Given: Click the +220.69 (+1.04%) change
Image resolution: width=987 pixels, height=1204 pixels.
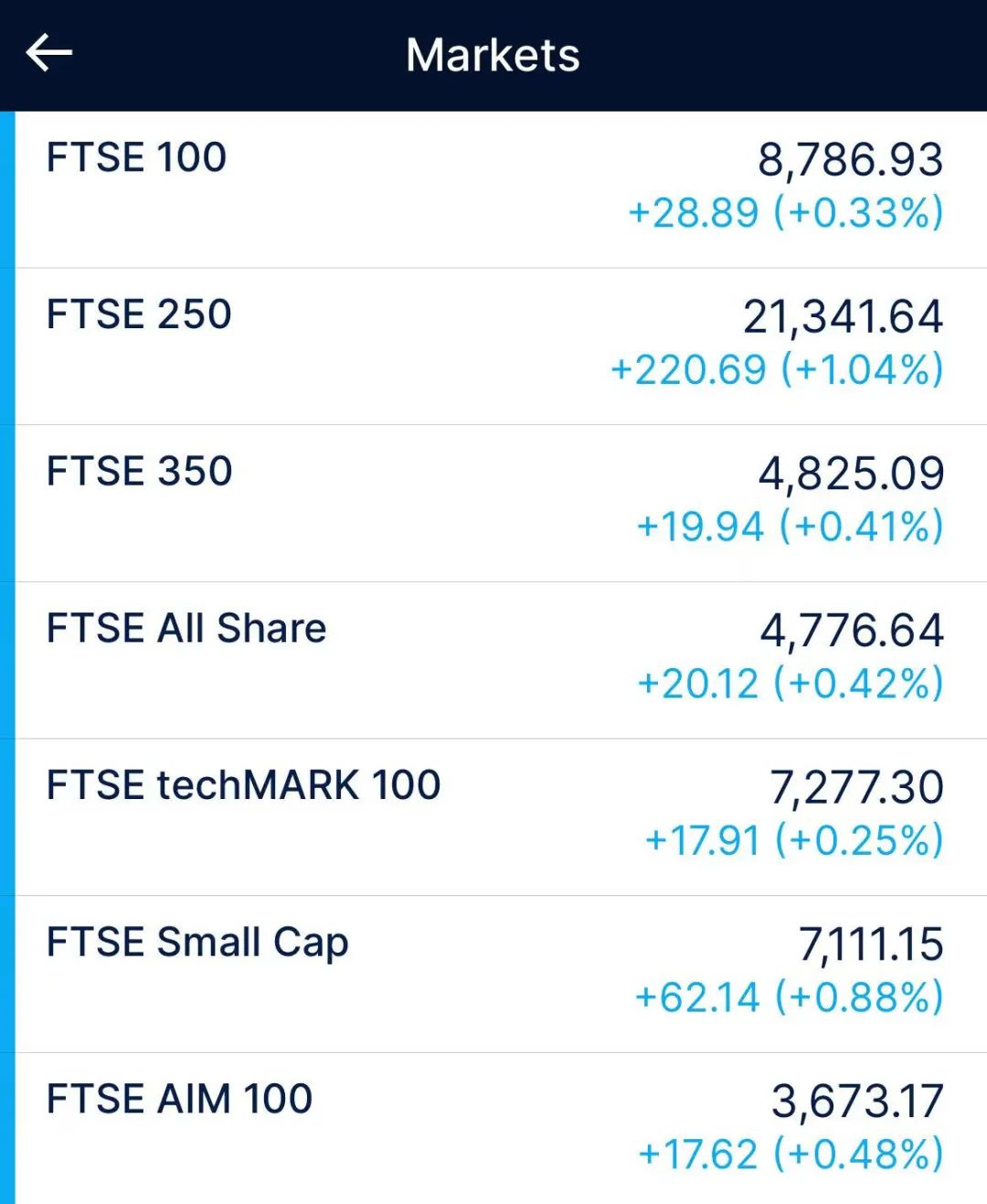Looking at the screenshot, I should pos(777,370).
